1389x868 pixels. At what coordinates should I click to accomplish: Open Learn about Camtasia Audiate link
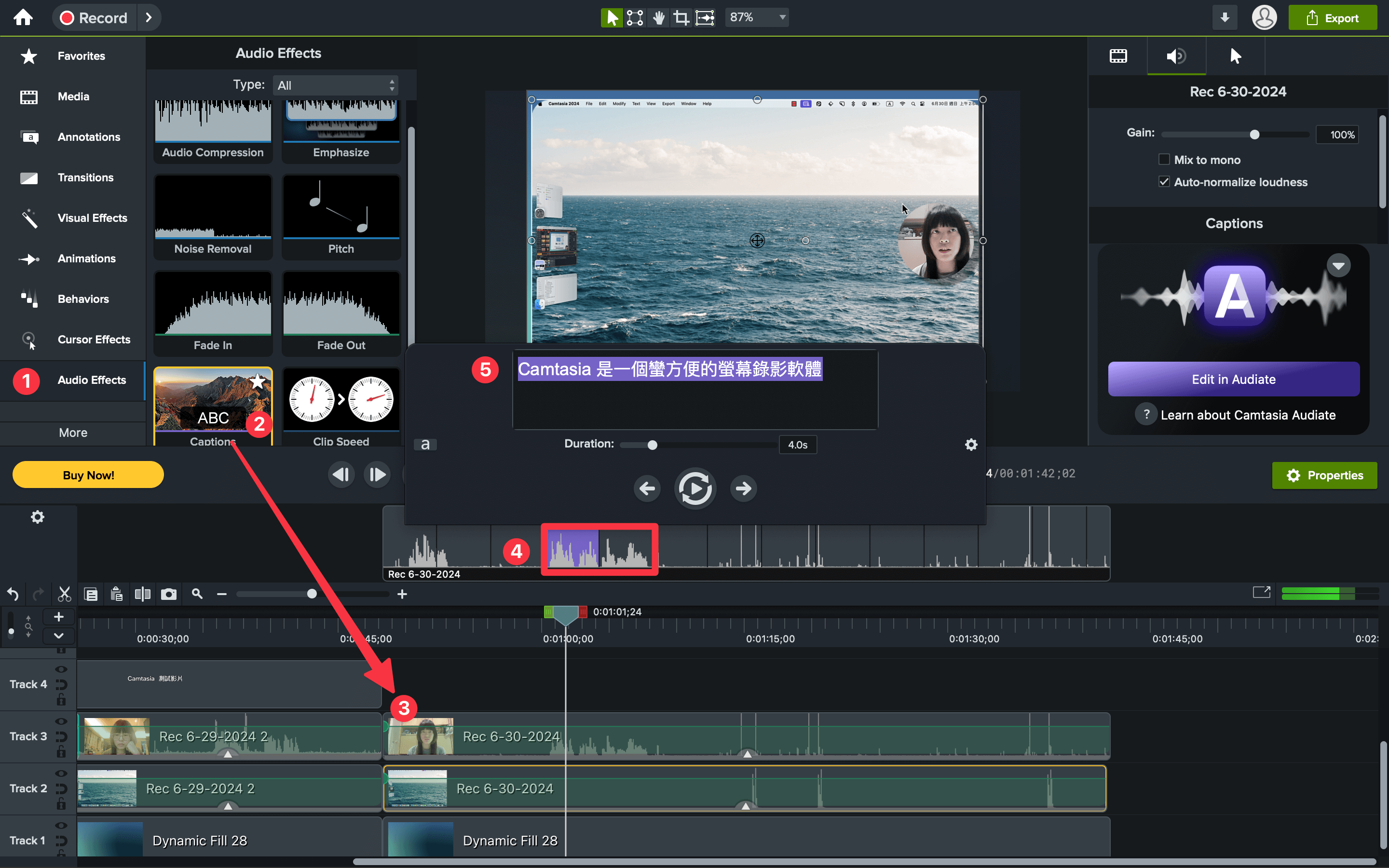[1247, 415]
